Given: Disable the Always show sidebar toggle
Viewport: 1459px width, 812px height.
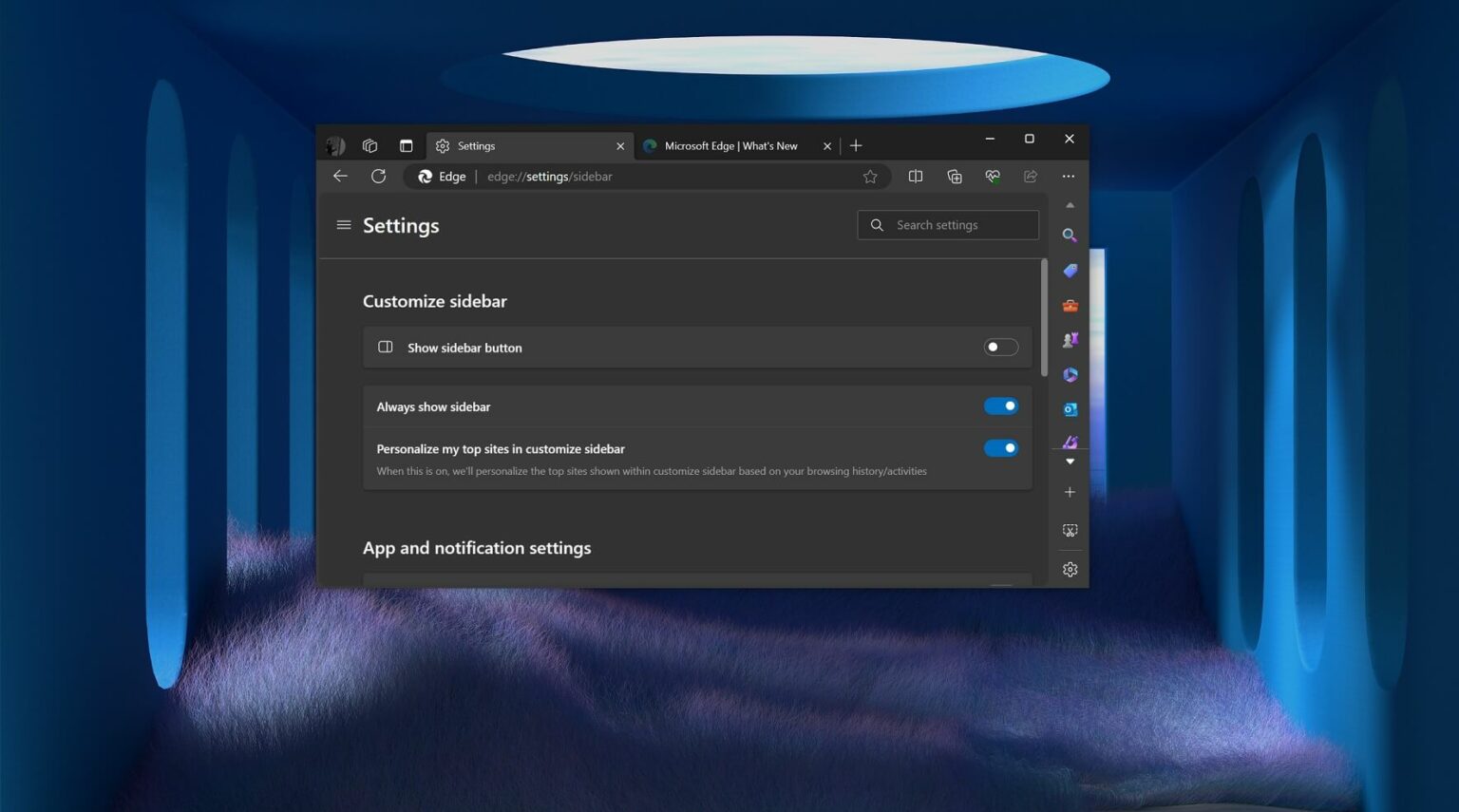Looking at the screenshot, I should [x=1000, y=406].
